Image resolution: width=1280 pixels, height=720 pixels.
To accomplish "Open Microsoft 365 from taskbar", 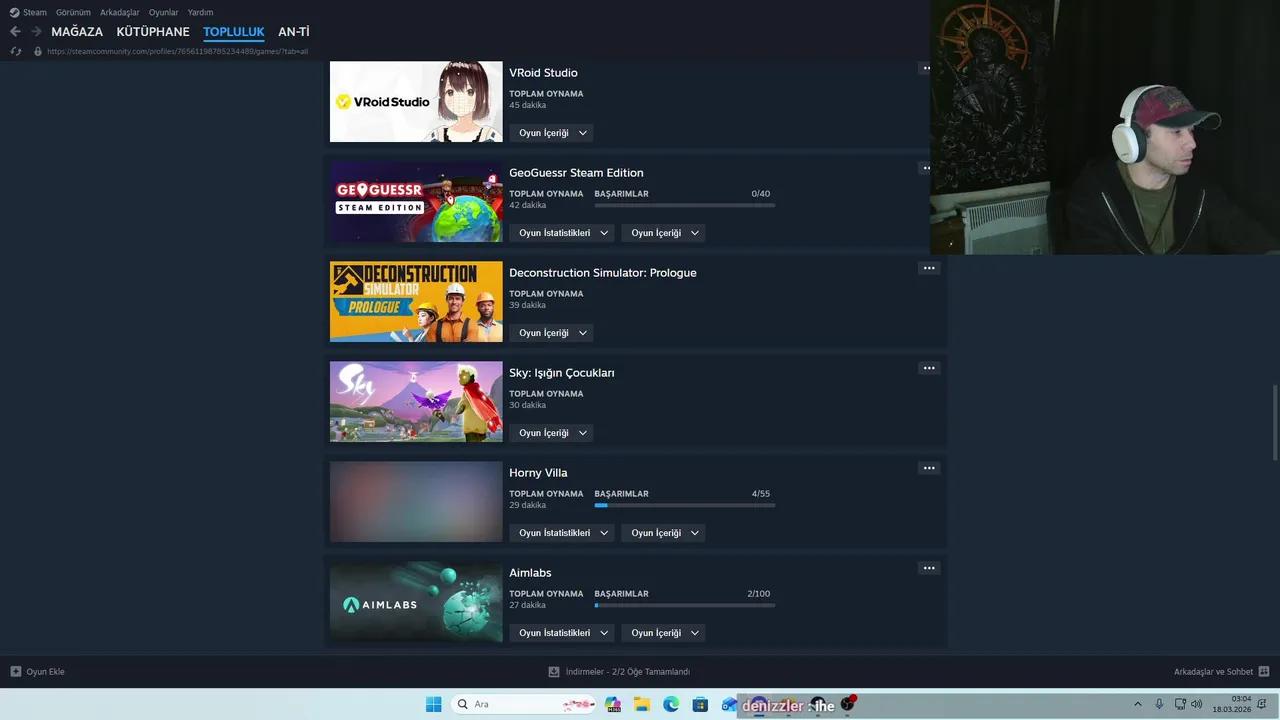I will click(613, 704).
